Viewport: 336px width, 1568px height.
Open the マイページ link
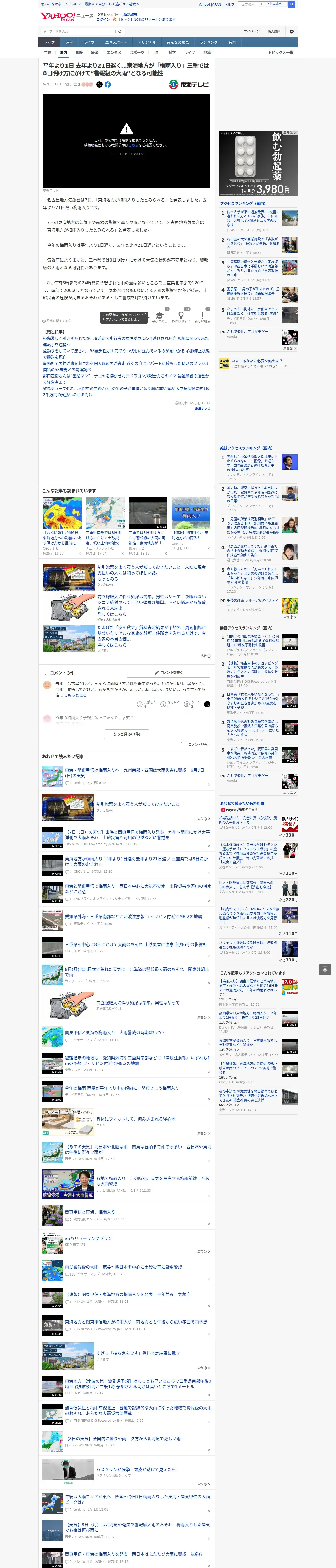[252, 32]
